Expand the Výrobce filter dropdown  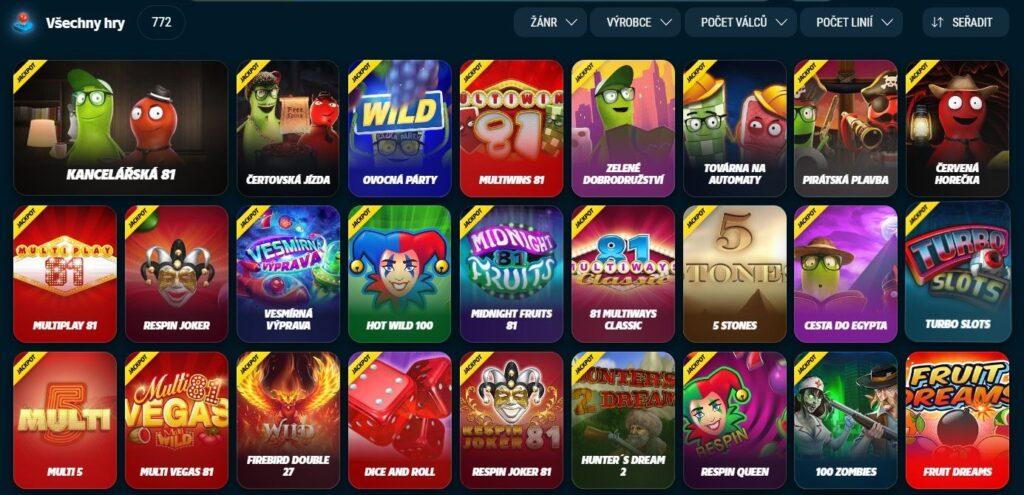tap(635, 22)
